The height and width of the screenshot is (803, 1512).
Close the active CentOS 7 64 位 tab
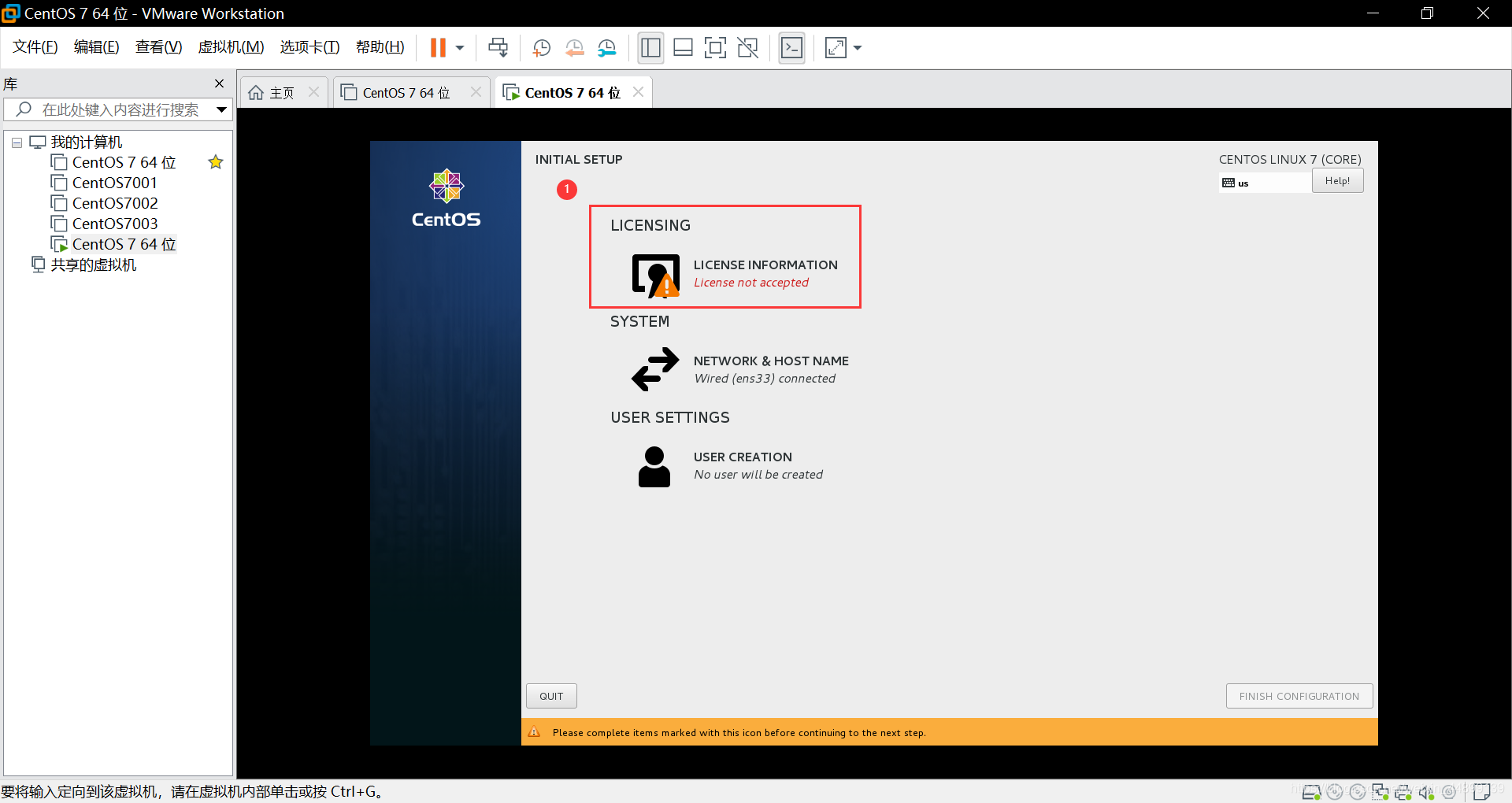click(x=638, y=92)
